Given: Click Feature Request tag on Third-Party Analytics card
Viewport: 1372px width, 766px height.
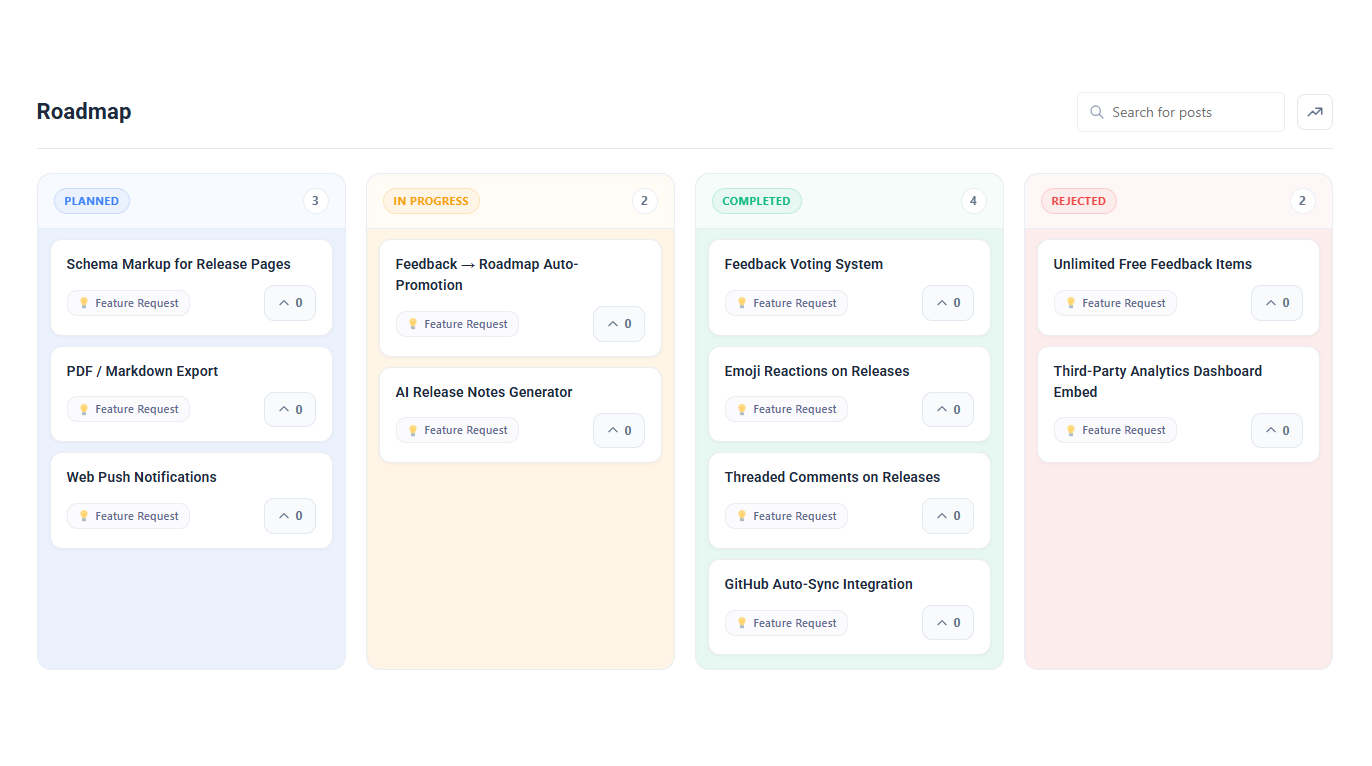Looking at the screenshot, I should pyautogui.click(x=1115, y=430).
